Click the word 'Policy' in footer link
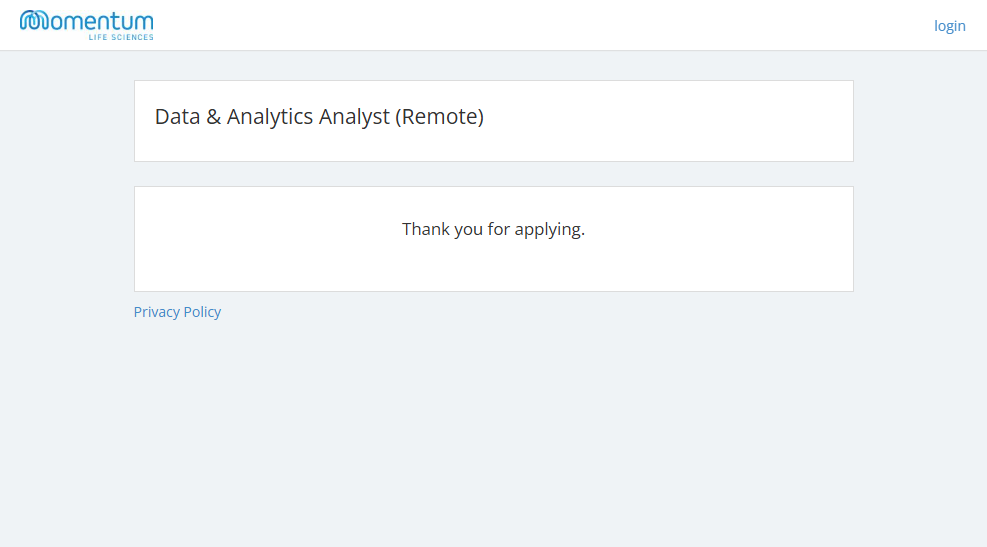Viewport: 987px width, 547px height. tap(203, 312)
